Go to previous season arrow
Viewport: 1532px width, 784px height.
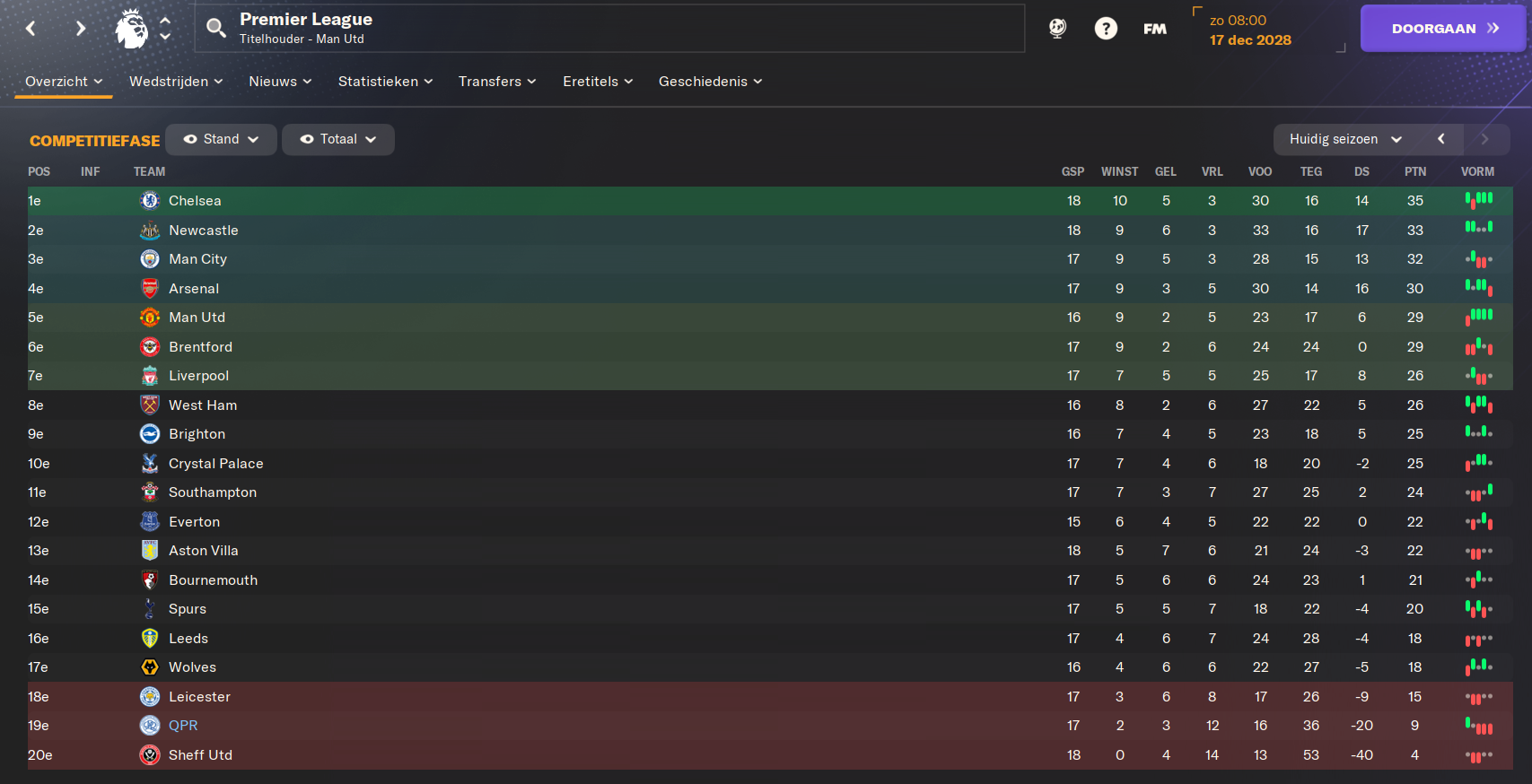click(x=1441, y=139)
